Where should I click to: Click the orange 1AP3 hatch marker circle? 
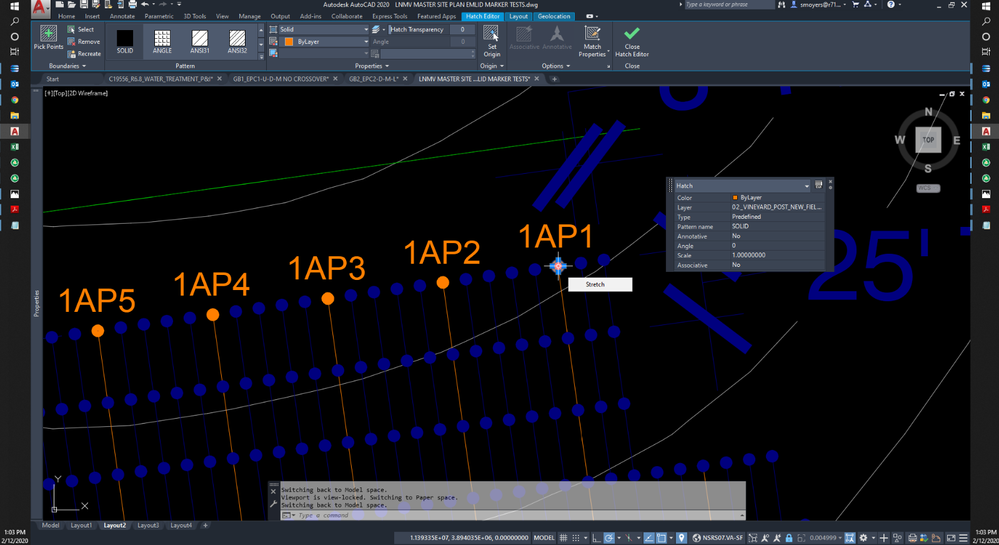pyautogui.click(x=327, y=298)
